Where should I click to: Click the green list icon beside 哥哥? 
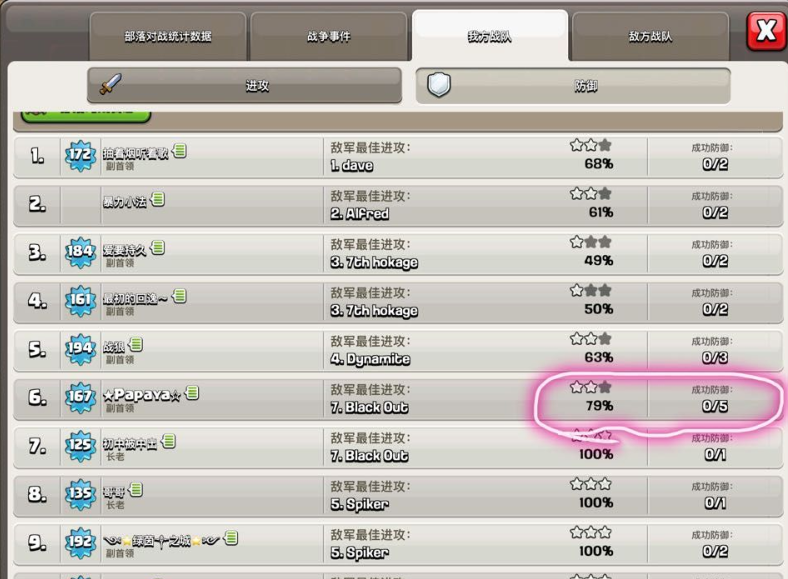[x=136, y=490]
